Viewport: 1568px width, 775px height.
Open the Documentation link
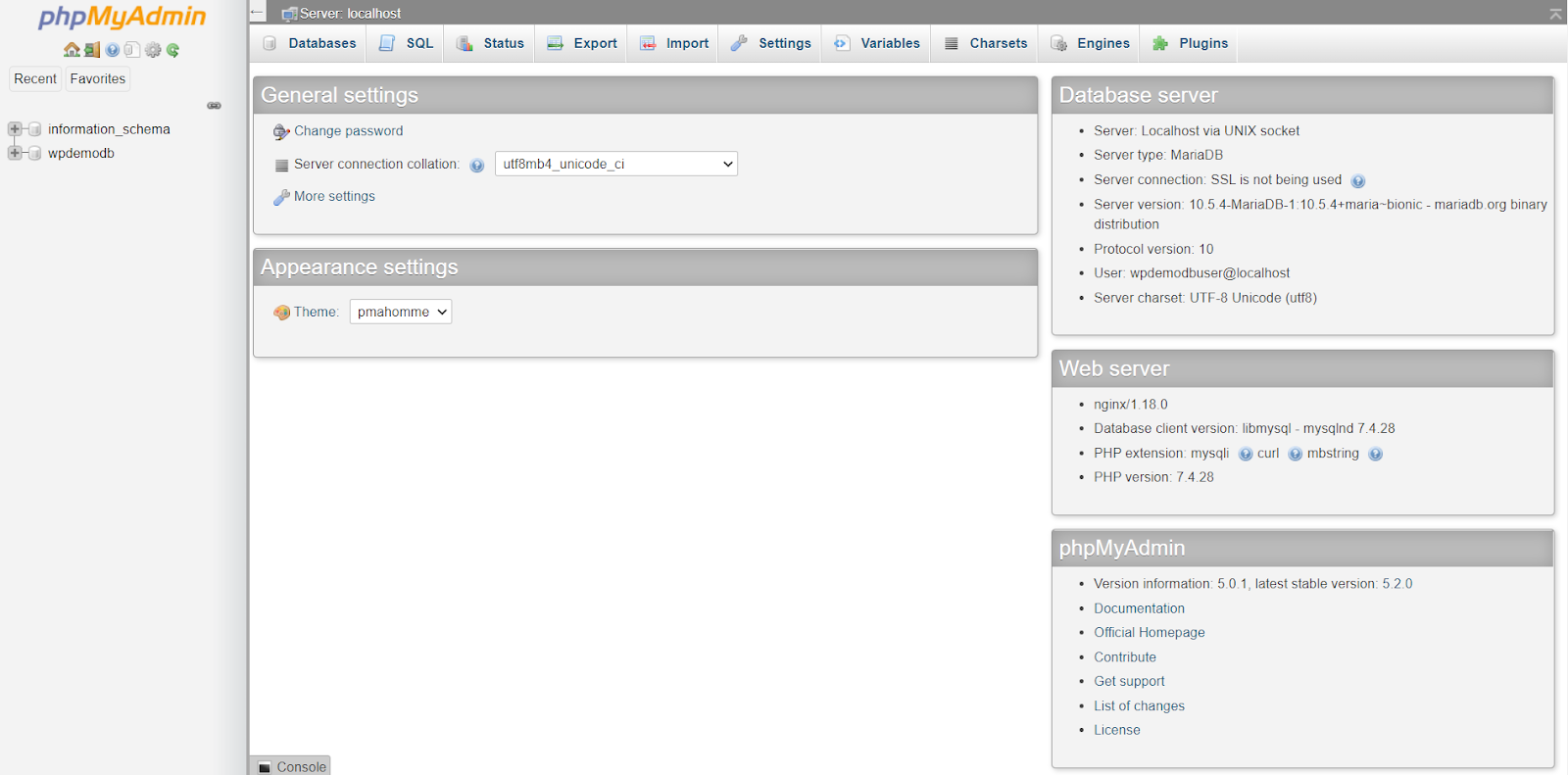tap(1139, 608)
